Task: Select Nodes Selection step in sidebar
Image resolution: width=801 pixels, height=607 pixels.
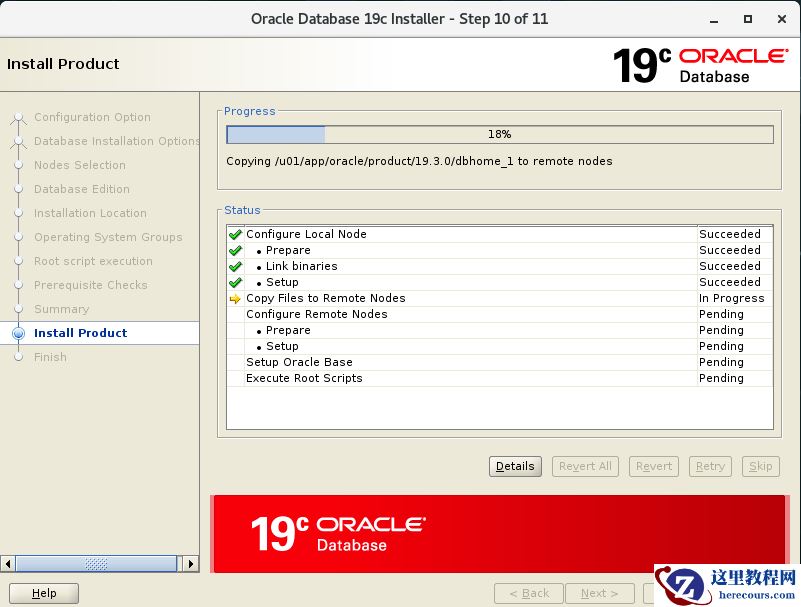Action: click(x=80, y=165)
